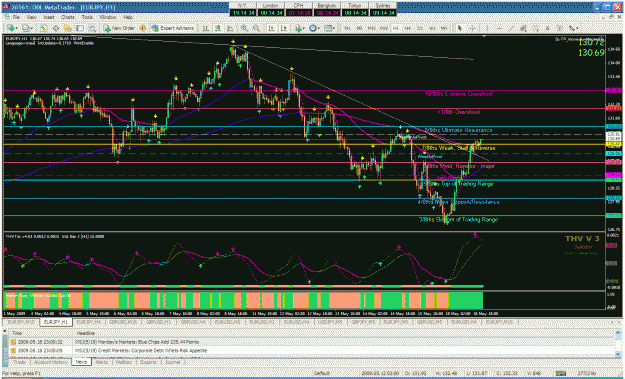
Task: Open the Account History terminal tab
Action: (x=50, y=362)
